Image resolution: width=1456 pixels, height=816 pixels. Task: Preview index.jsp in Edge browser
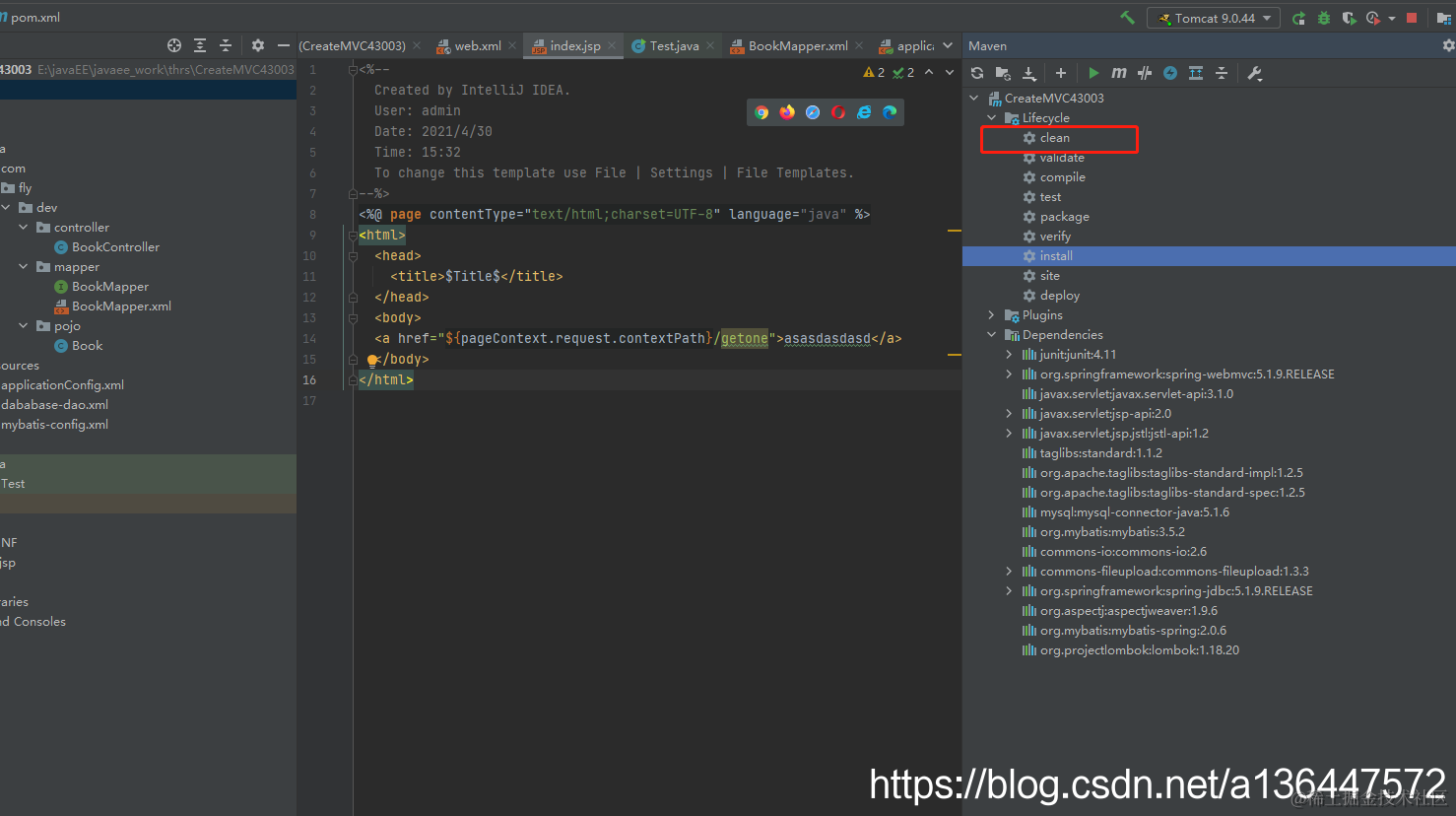coord(890,112)
